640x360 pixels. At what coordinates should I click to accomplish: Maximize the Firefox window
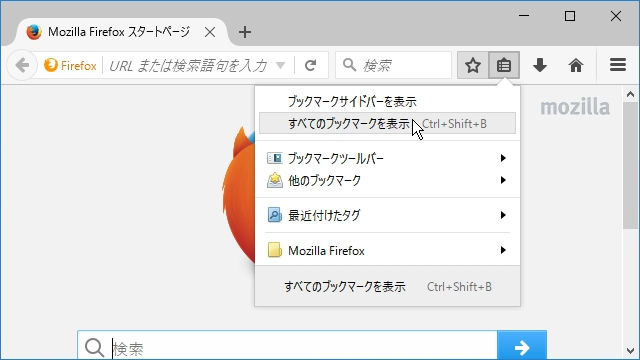click(x=570, y=16)
